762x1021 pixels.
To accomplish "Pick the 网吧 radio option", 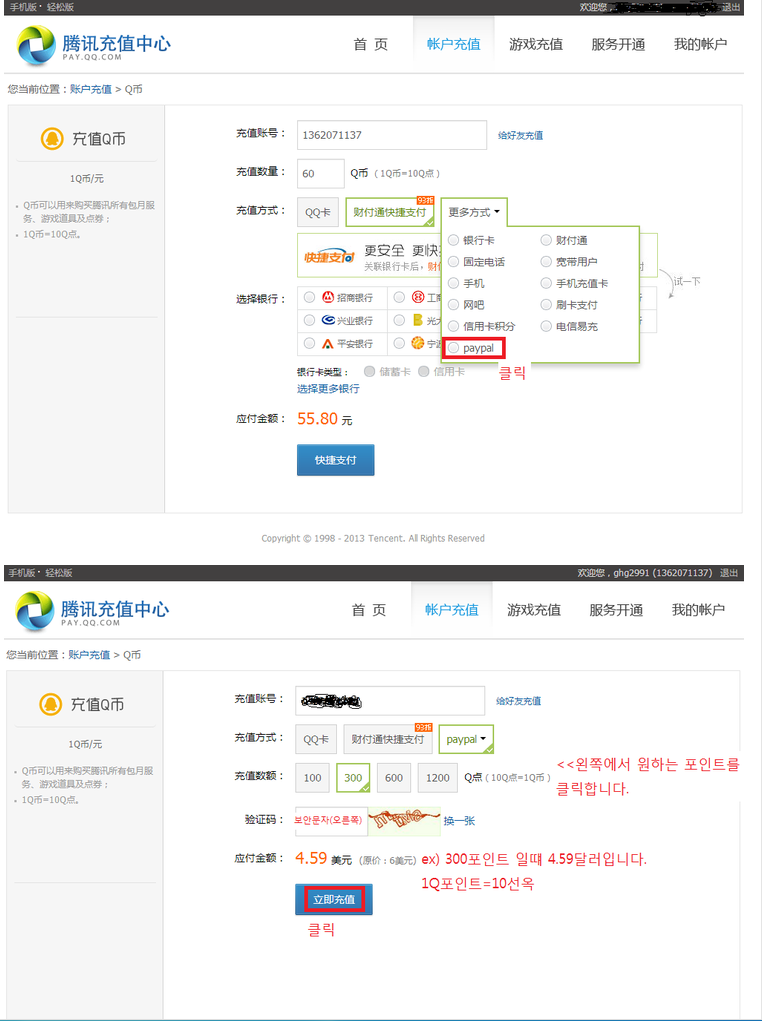I will tap(453, 305).
